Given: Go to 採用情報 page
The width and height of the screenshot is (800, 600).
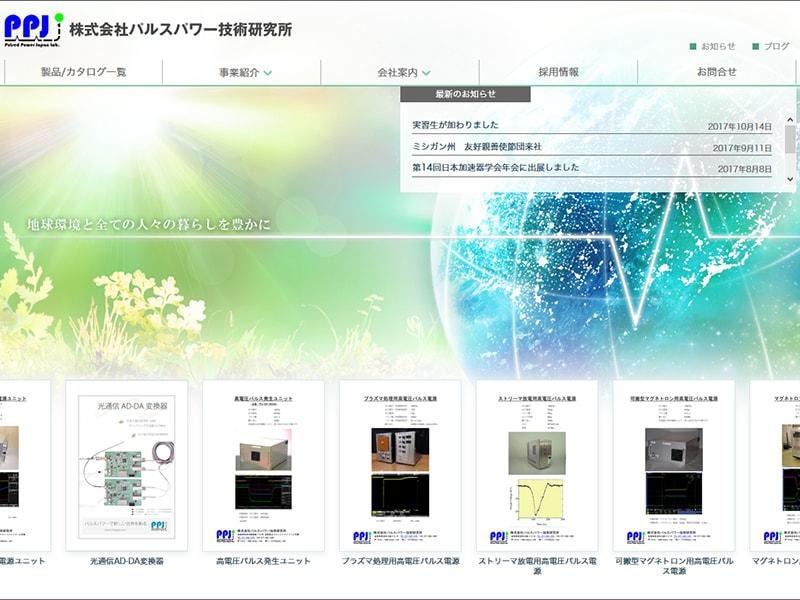Looking at the screenshot, I should tap(558, 72).
